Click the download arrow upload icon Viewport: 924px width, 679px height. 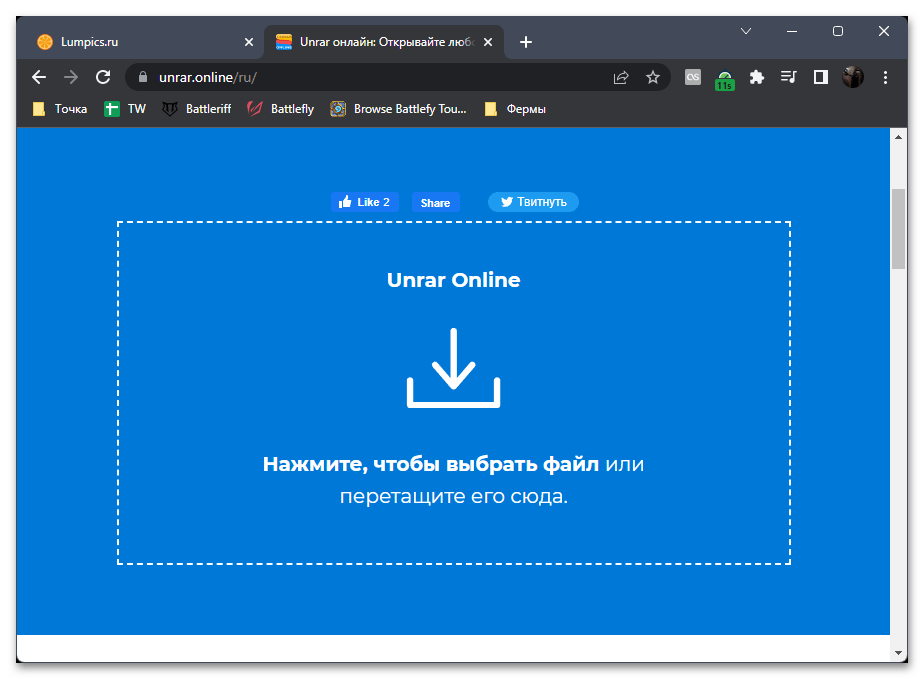click(453, 368)
